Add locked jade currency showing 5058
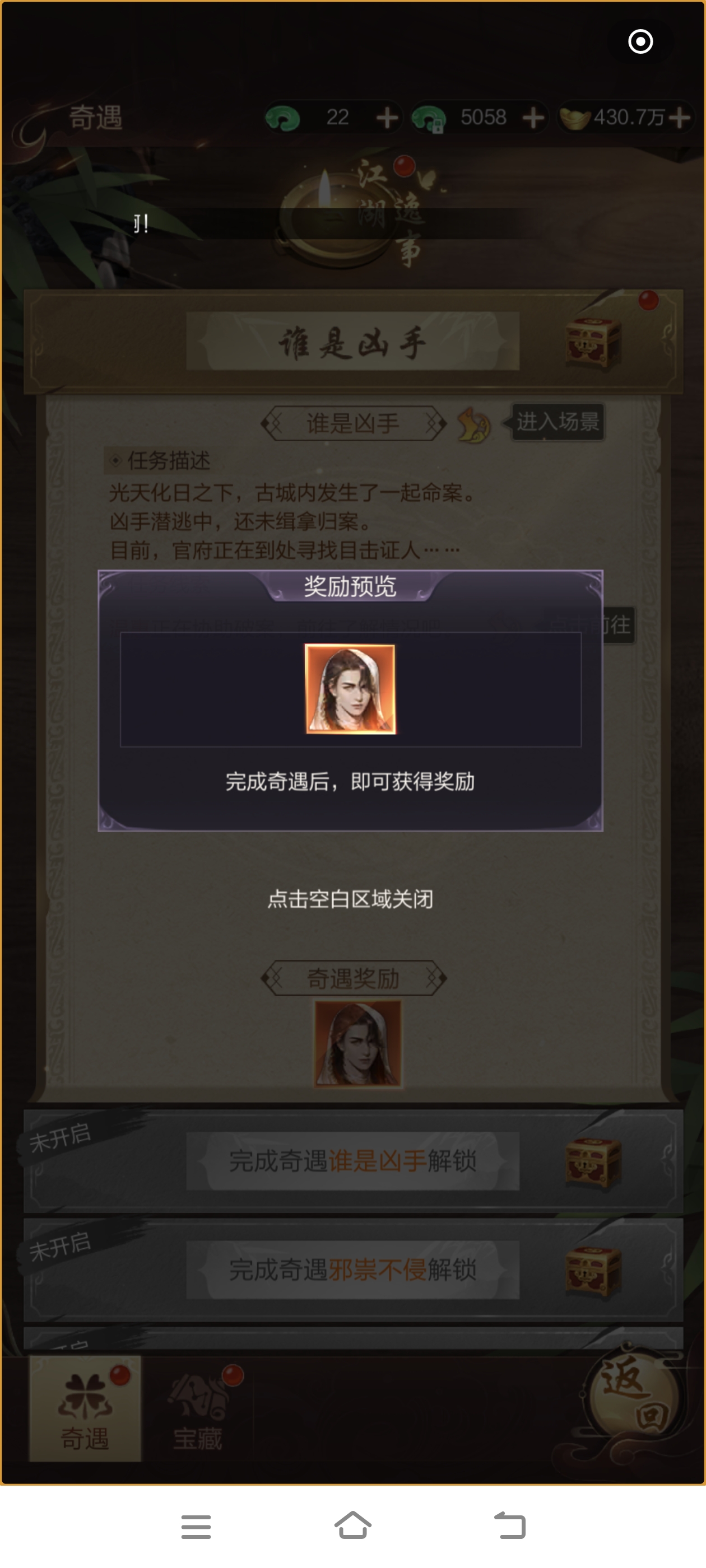This screenshot has width=706, height=1568. point(533,118)
